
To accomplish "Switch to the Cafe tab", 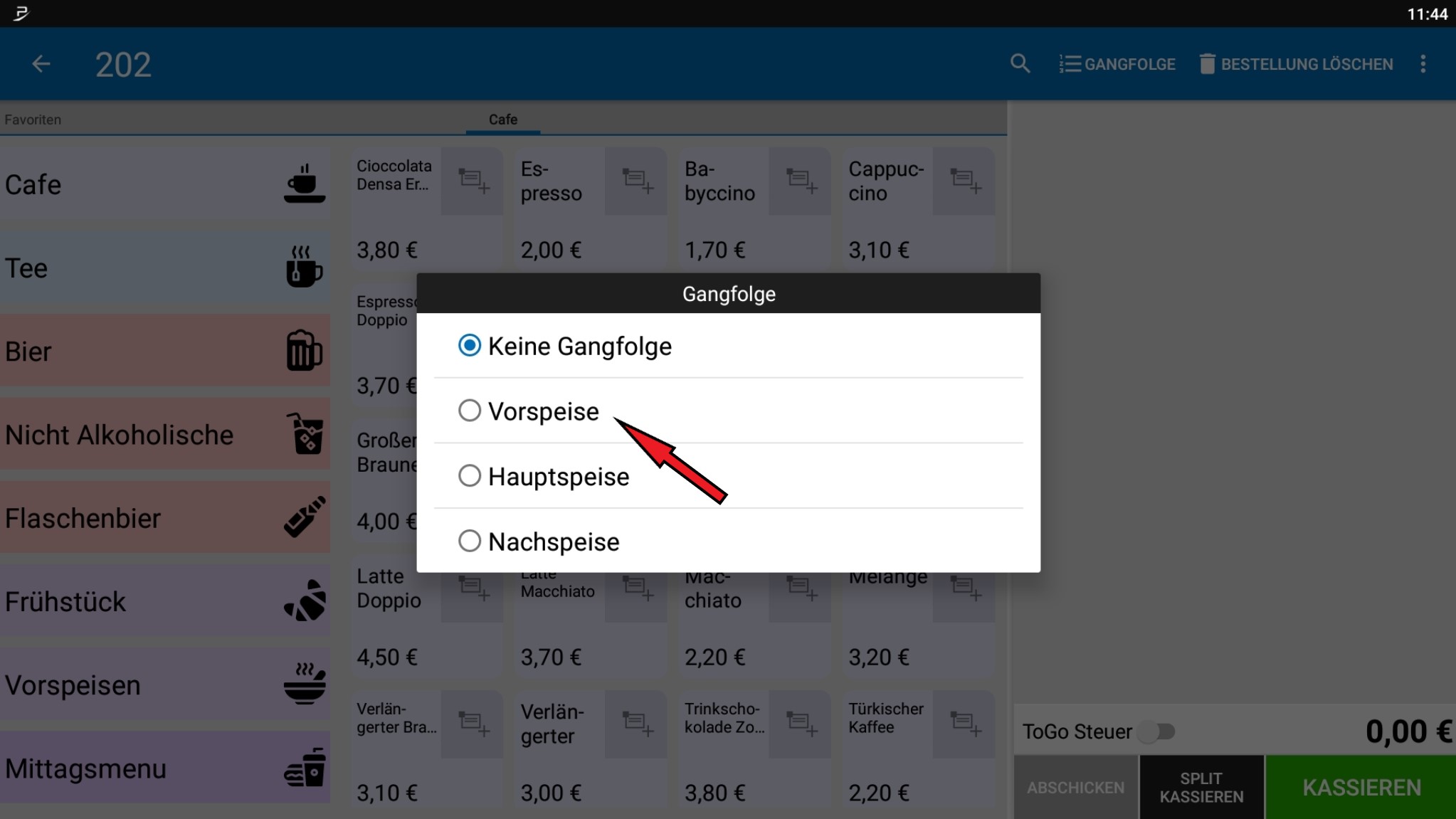I will click(x=502, y=120).
